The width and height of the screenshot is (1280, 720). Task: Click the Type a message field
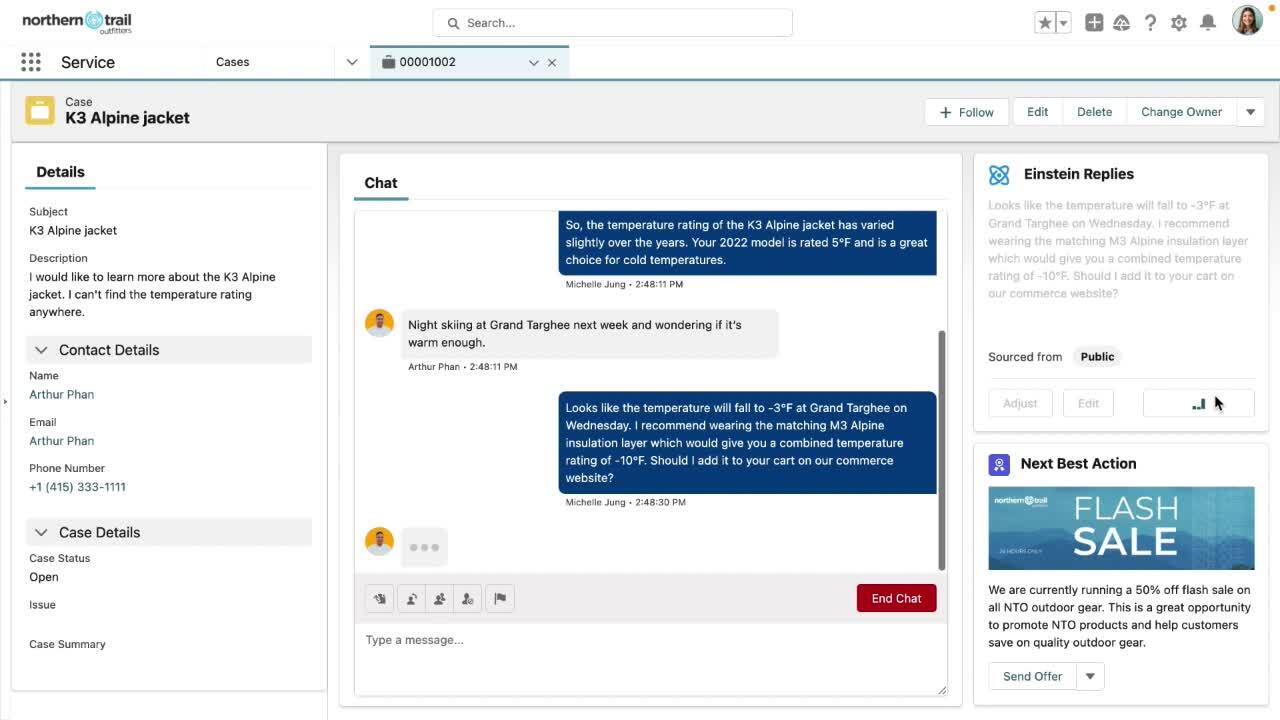pyautogui.click(x=650, y=660)
